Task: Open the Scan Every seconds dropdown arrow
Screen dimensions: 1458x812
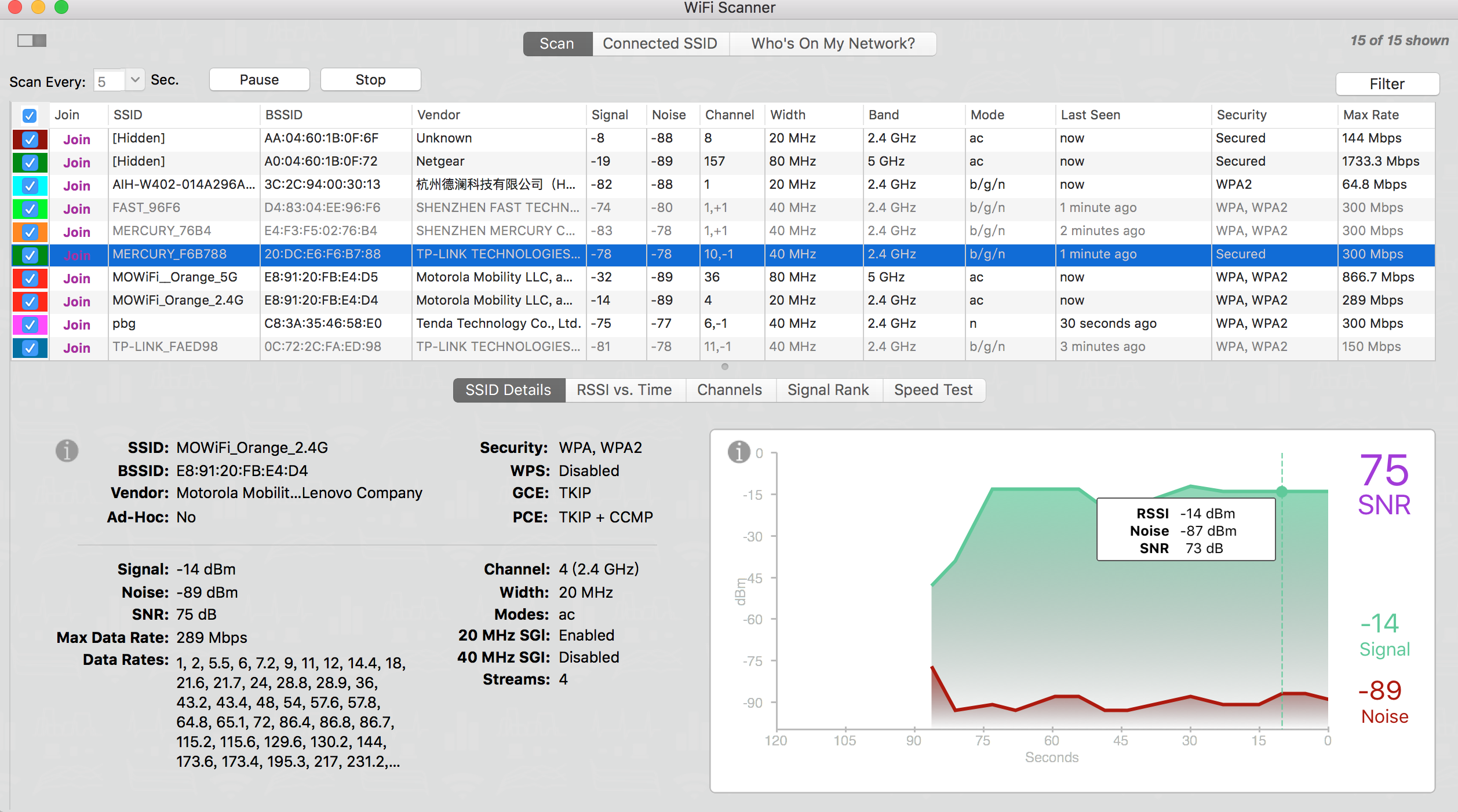Action: pos(134,80)
